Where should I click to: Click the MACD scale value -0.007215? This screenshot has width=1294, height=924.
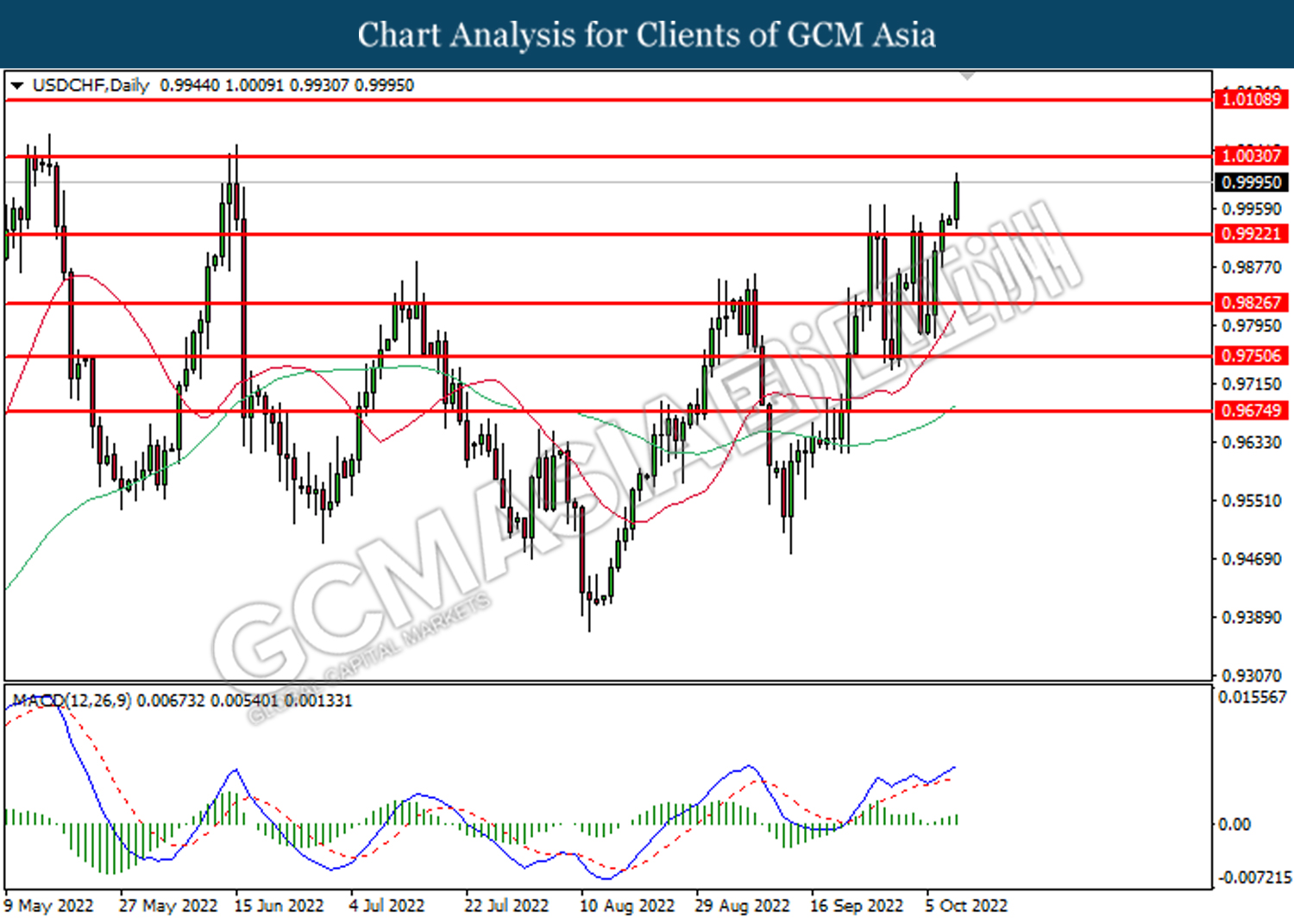point(1253,877)
